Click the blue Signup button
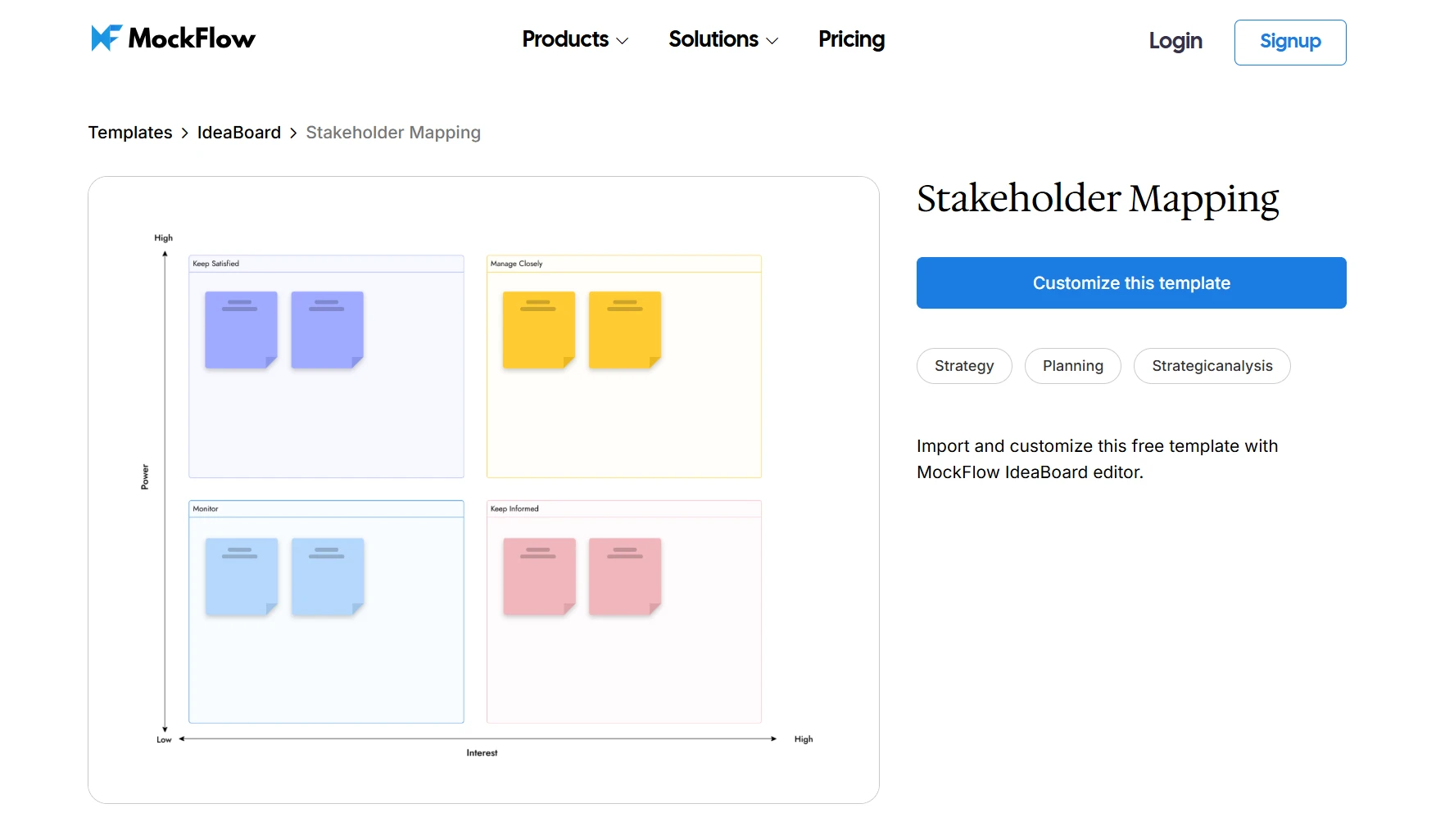This screenshot has width=1445, height=840. click(x=1289, y=42)
